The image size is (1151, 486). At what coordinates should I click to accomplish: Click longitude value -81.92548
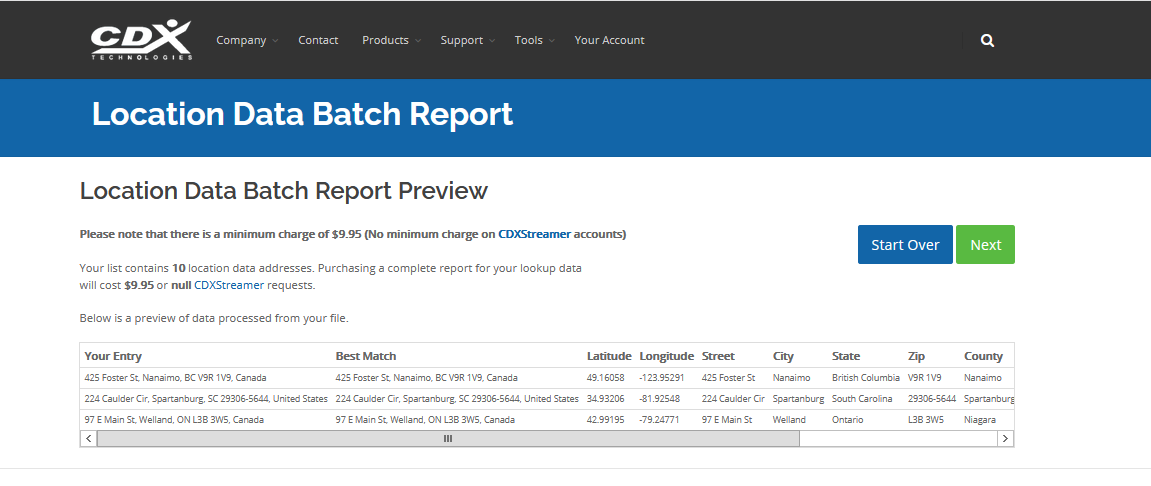tap(659, 399)
